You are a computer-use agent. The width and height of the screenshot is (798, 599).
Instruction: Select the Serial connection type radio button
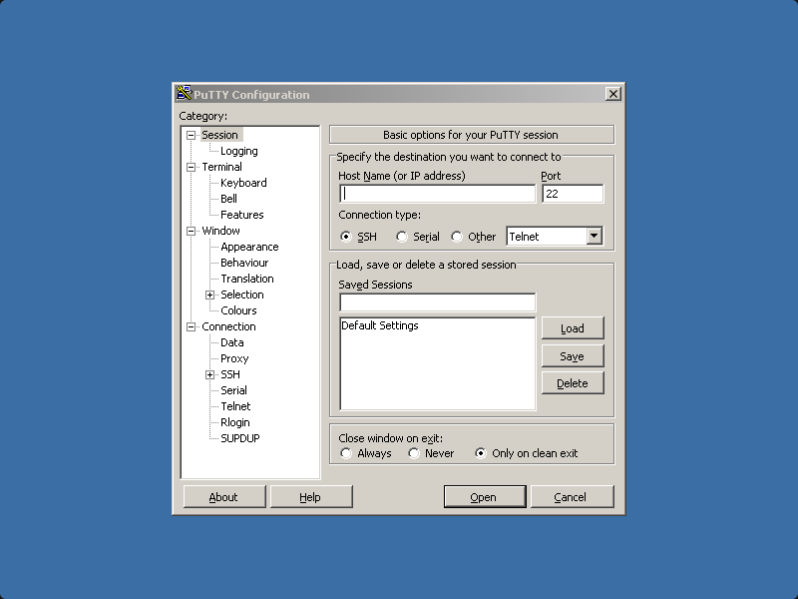(402, 237)
